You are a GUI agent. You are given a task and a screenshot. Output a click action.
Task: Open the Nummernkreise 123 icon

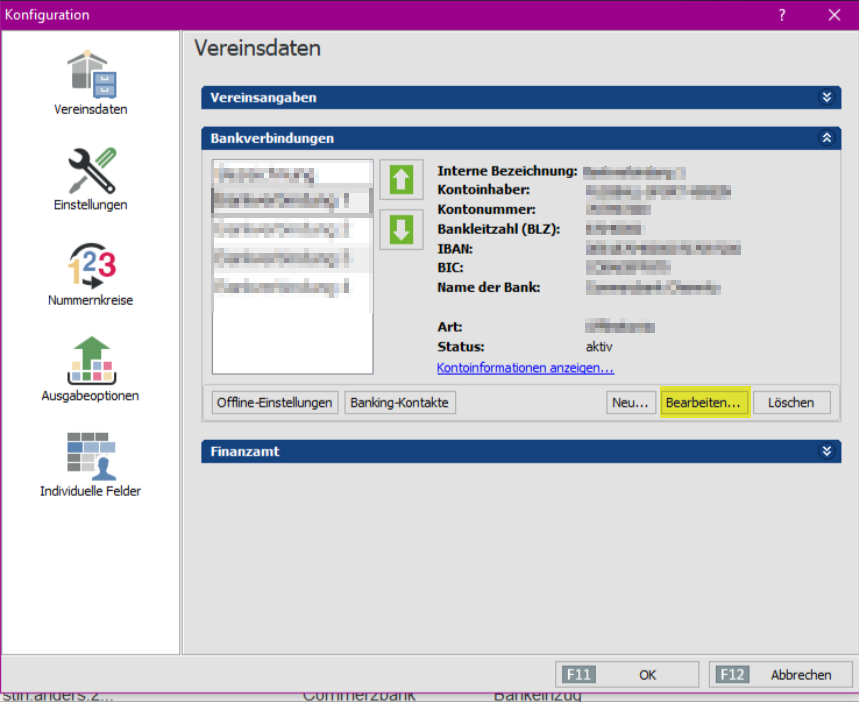91,266
